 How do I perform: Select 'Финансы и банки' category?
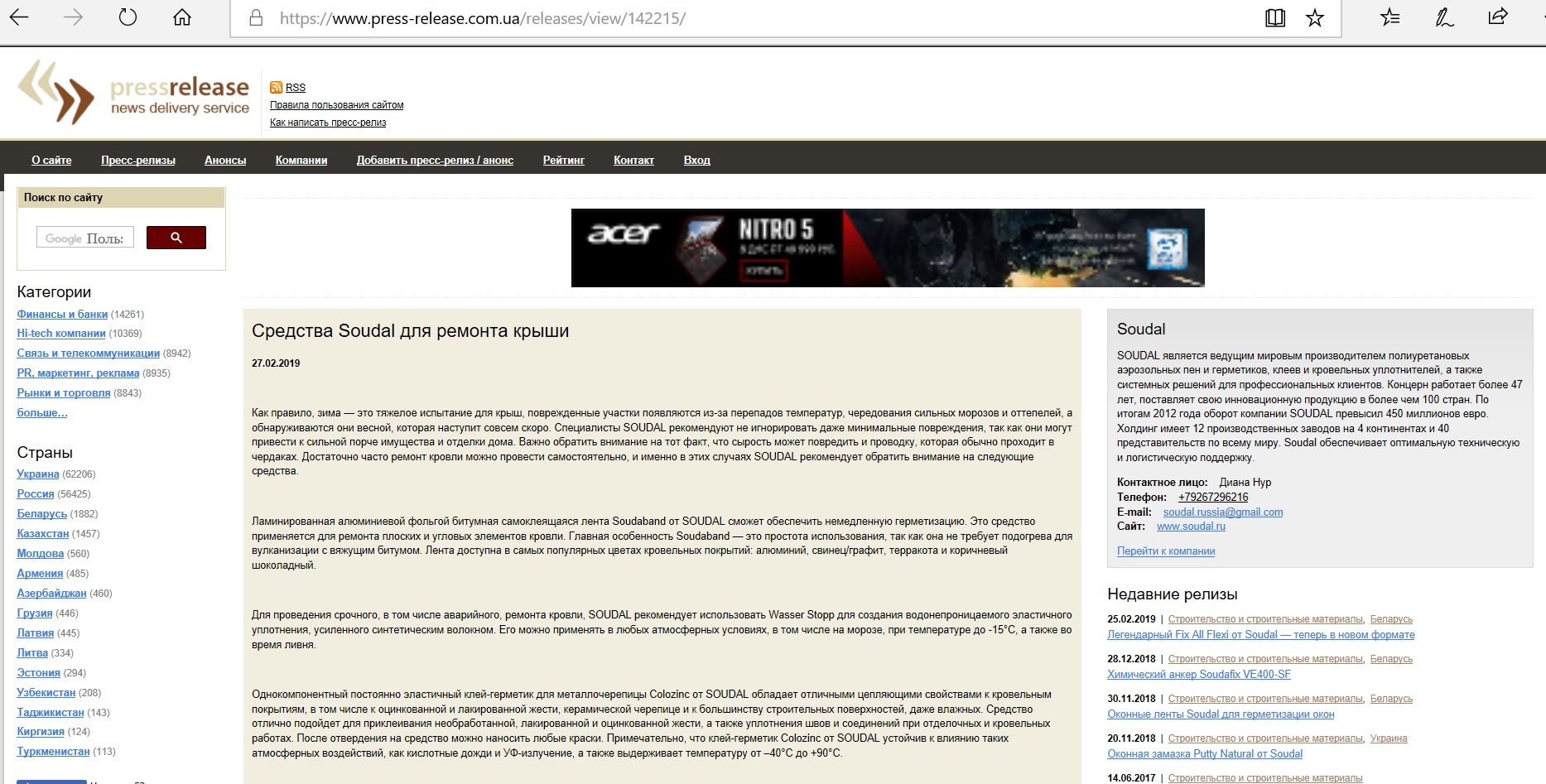(x=62, y=314)
